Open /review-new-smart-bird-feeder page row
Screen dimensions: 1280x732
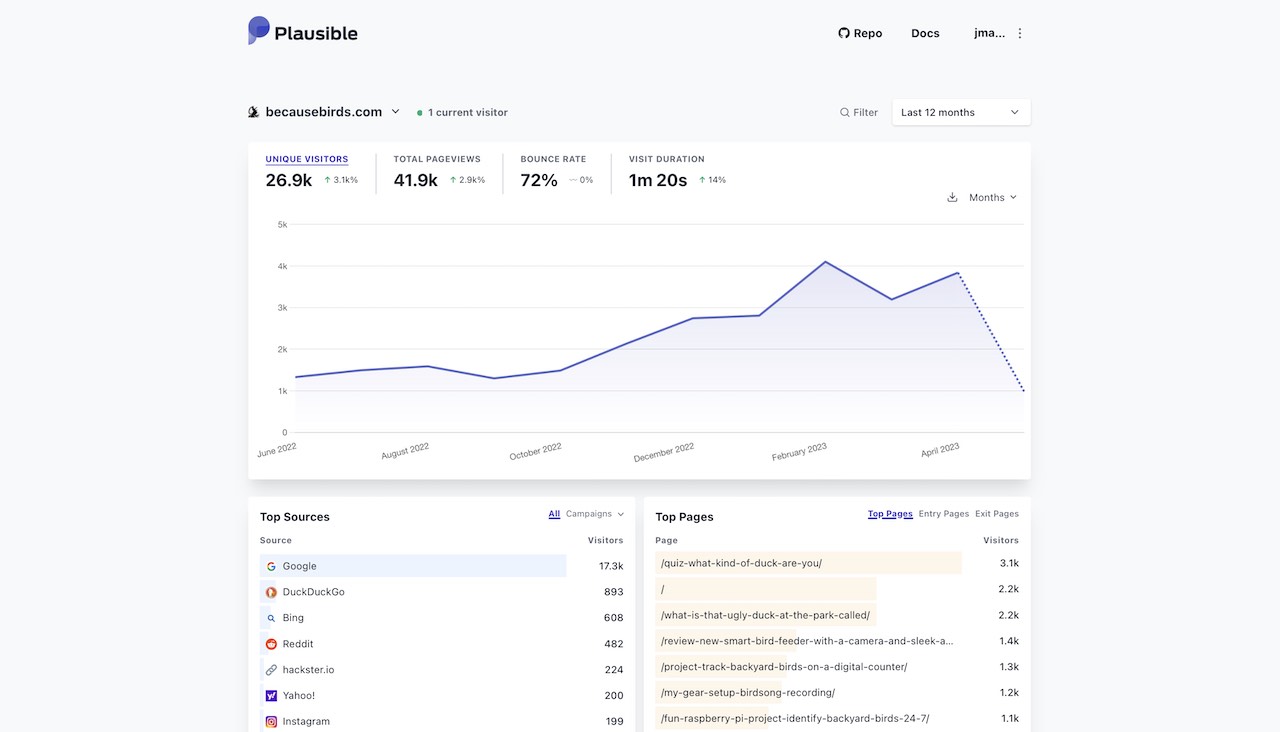(x=837, y=641)
